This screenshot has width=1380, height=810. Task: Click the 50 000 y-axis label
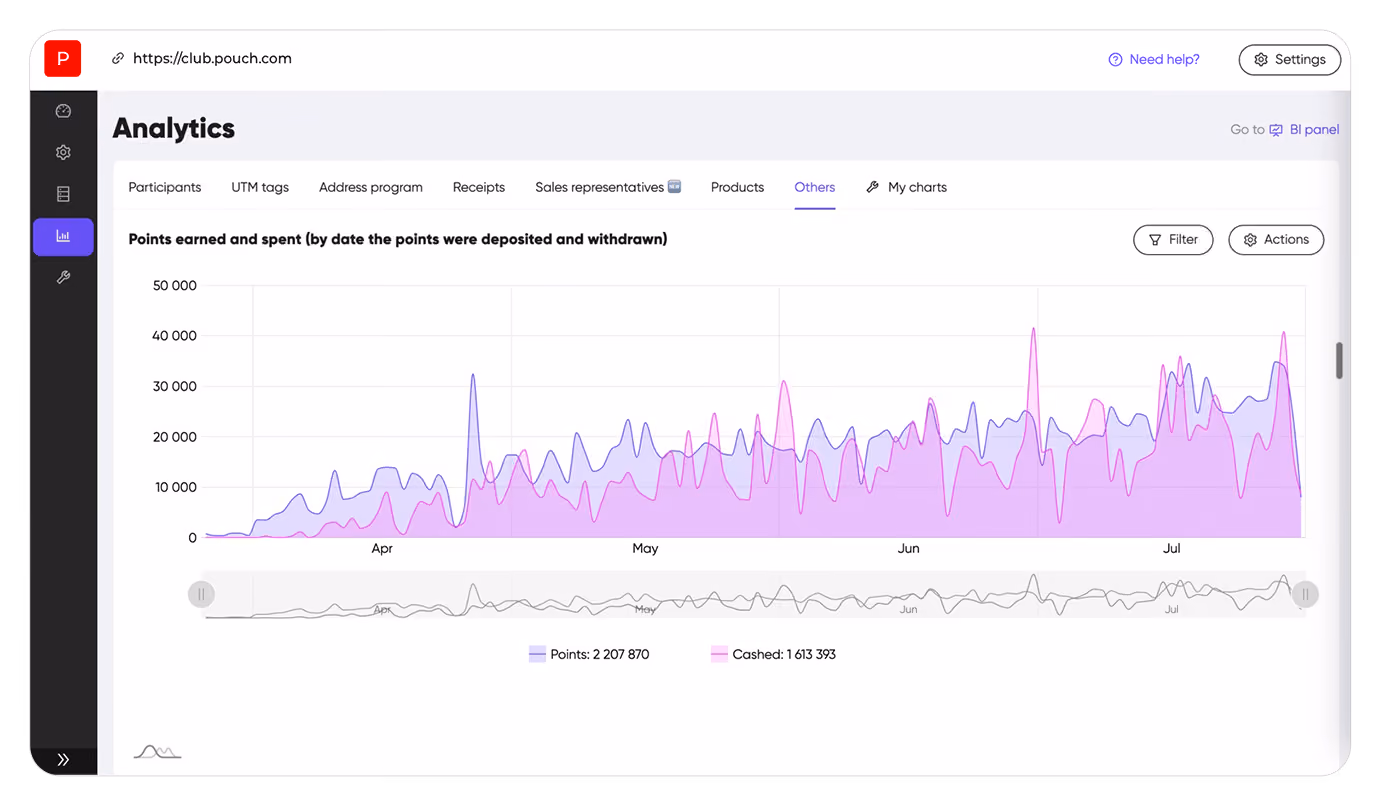(x=175, y=286)
